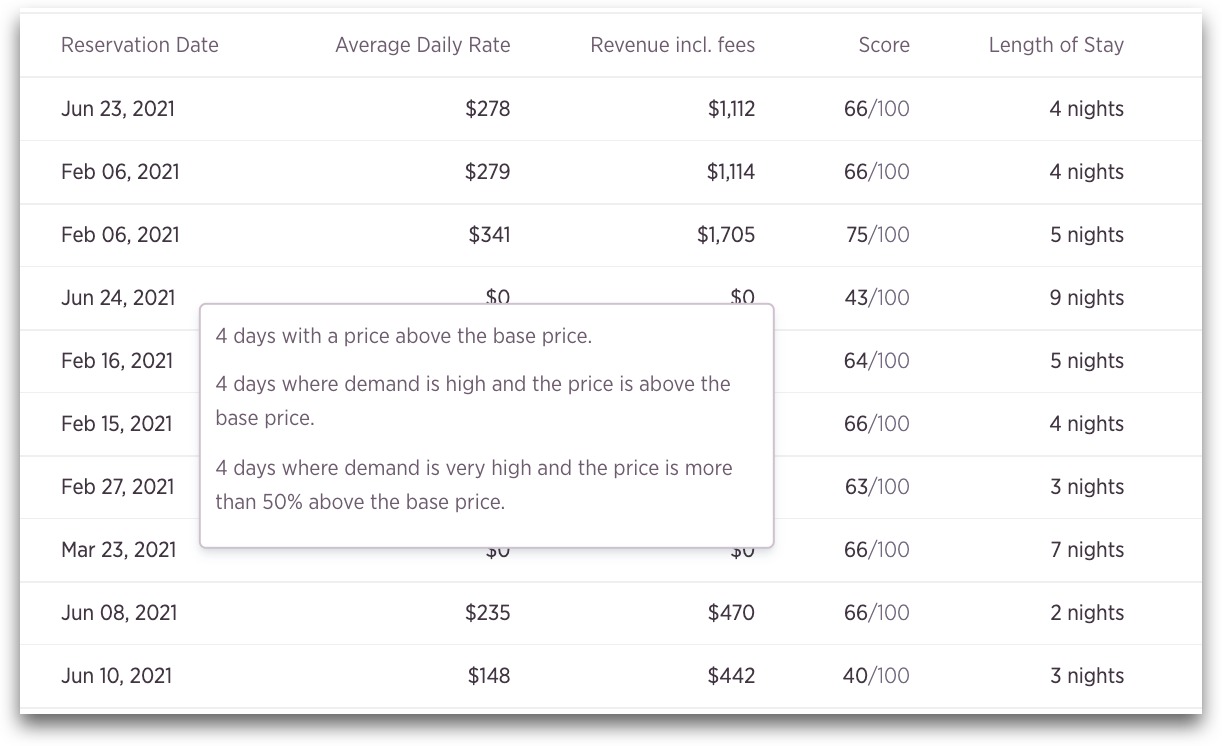Open the $341 average daily rate cell
Viewport: 1222px width, 746px height.
(489, 235)
